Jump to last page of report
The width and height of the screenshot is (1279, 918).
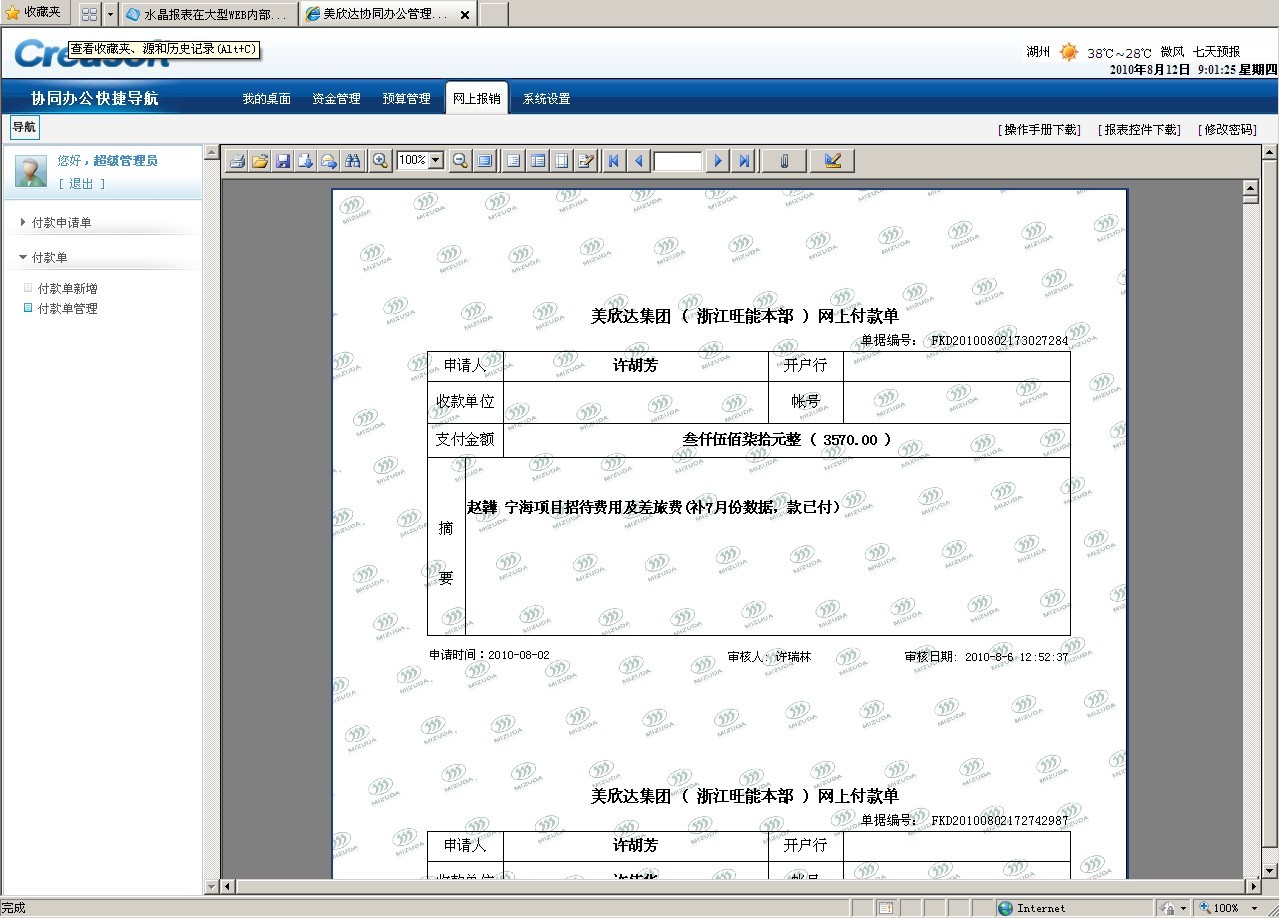[743, 160]
